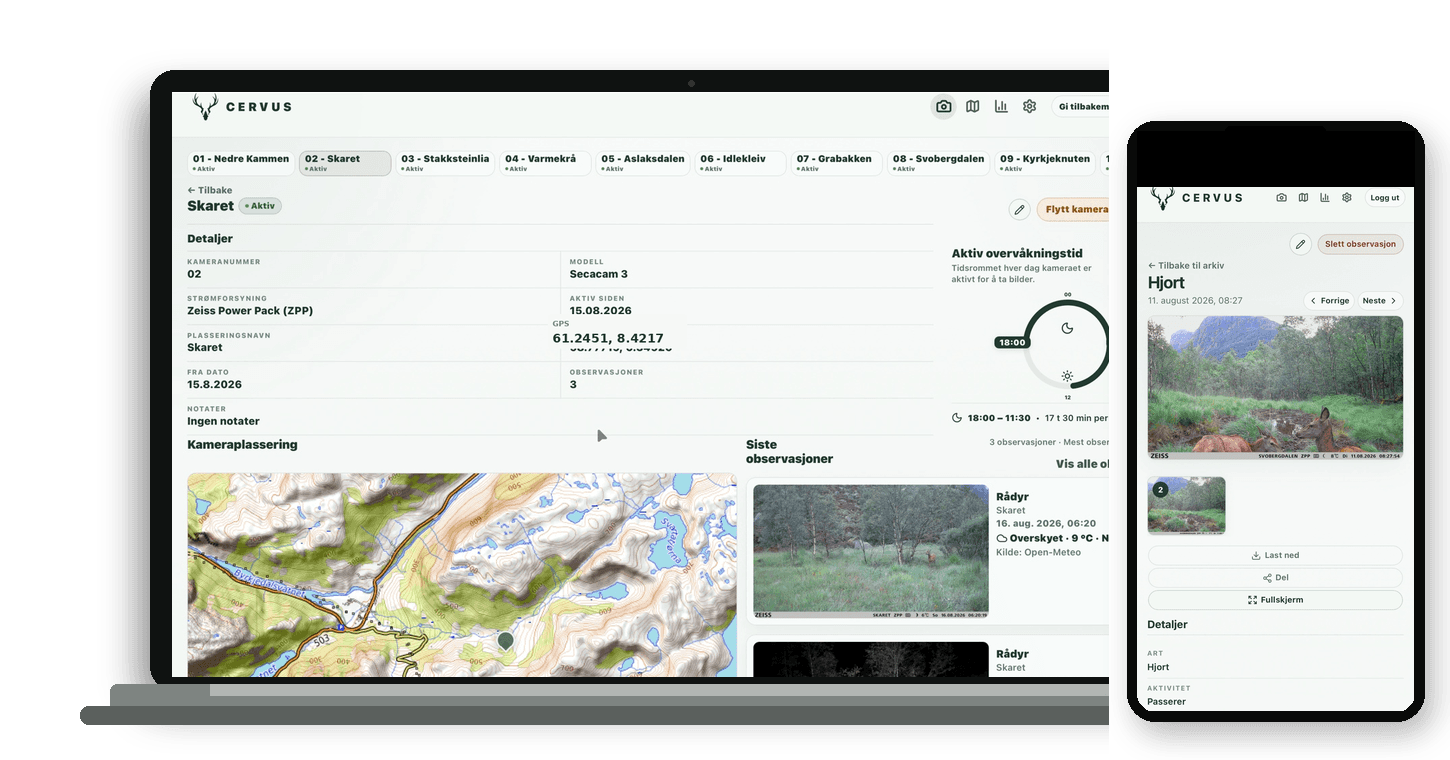Open the 08 - Svobergdalen camera tab

[x=938, y=163]
